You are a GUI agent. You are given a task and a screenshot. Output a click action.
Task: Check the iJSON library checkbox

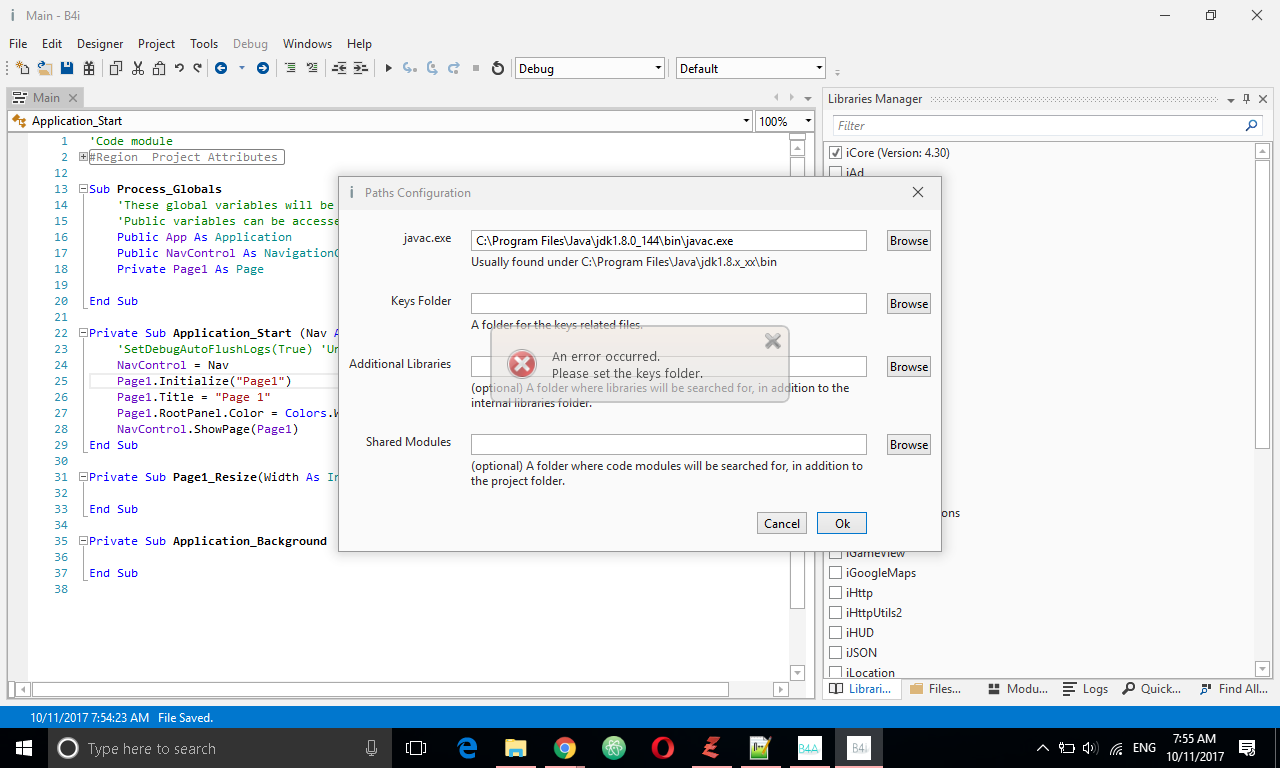click(x=835, y=653)
